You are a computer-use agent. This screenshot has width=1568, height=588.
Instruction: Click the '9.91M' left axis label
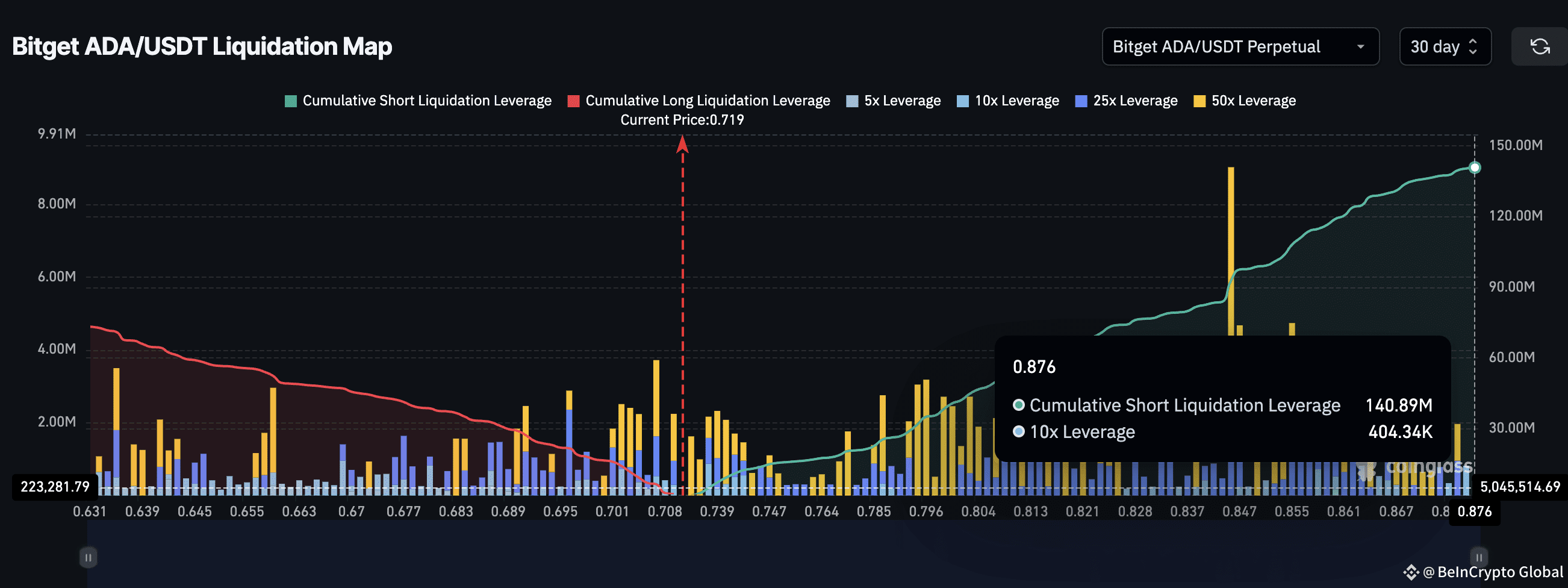click(57, 134)
